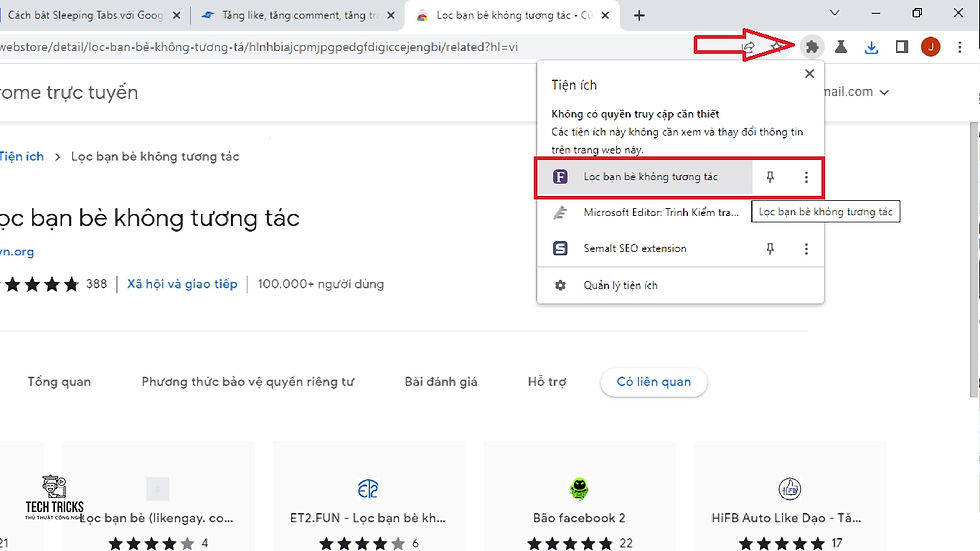
Task: Open more options for Semalt SEO extension
Action: click(806, 249)
